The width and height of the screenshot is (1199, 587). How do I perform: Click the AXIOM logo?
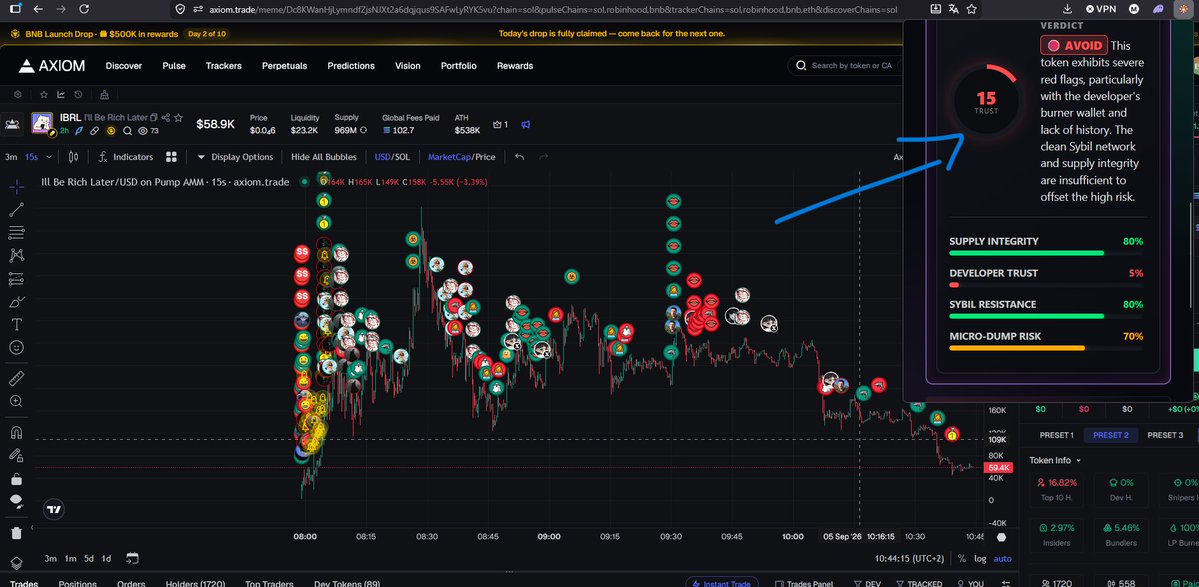(52, 66)
